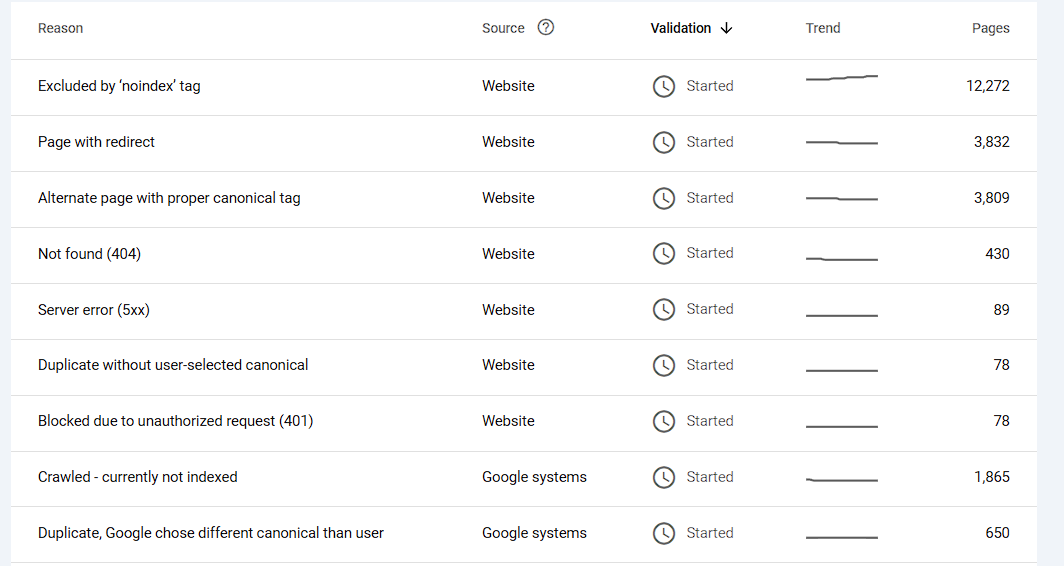This screenshot has height=566, width=1064.
Task: Click the Validation sort arrow icon
Action: tap(727, 28)
